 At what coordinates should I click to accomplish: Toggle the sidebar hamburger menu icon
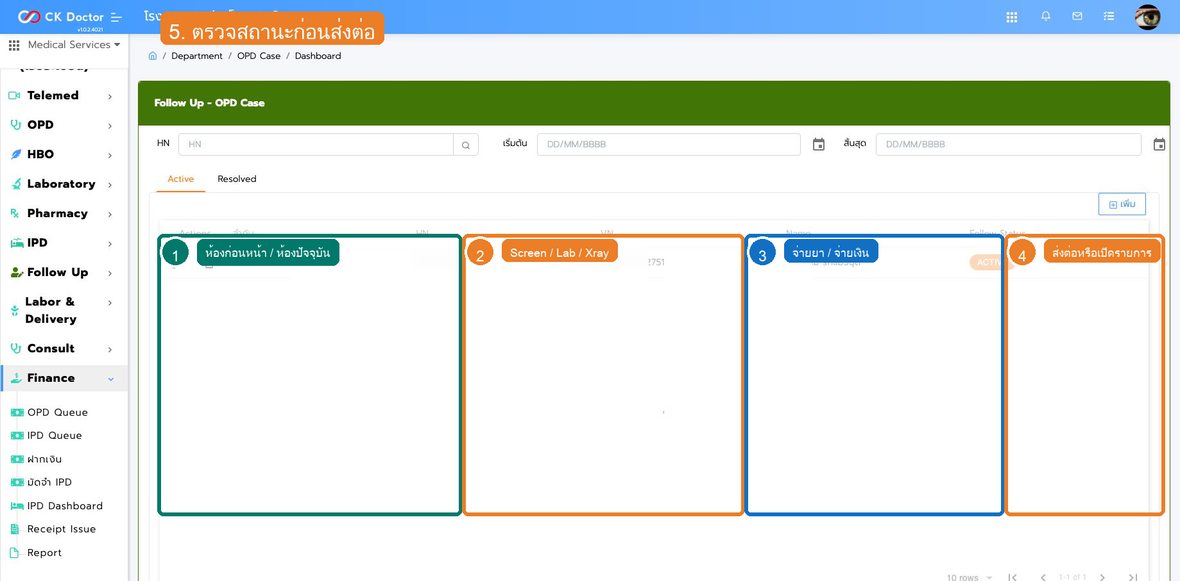coord(116,17)
